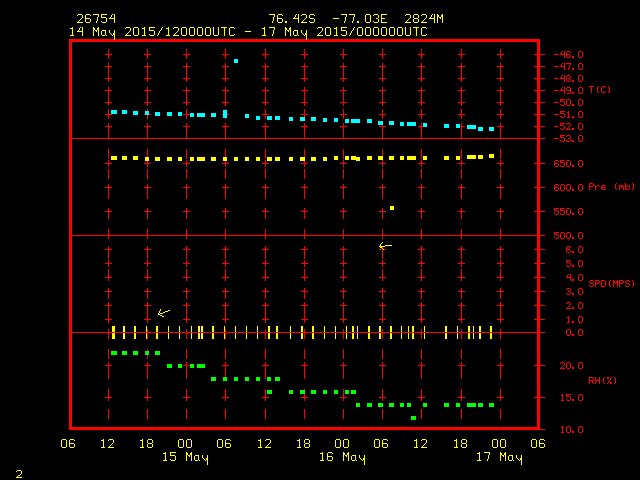This screenshot has width=640, height=480.
Task: Select the T(C) temperature axis label
Action: tap(599, 90)
